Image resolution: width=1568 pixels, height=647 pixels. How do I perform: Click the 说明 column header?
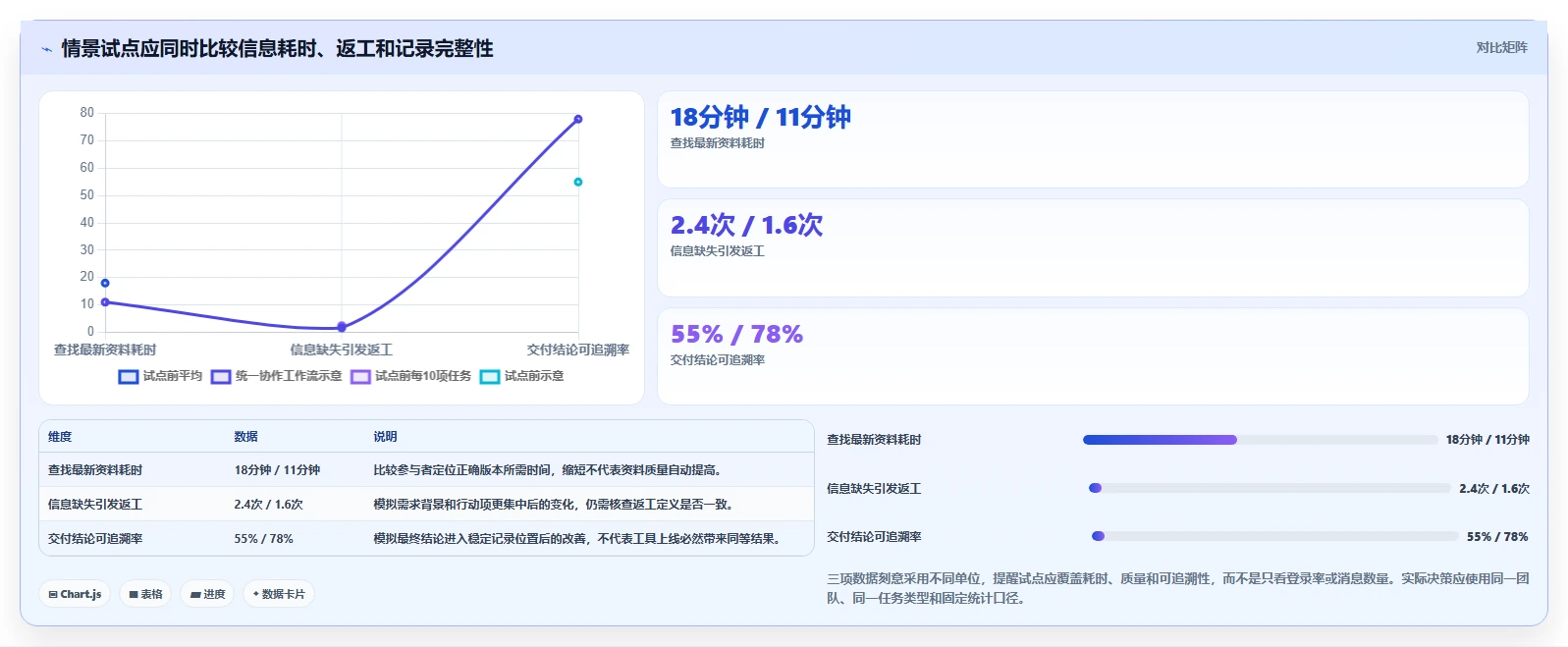(385, 437)
